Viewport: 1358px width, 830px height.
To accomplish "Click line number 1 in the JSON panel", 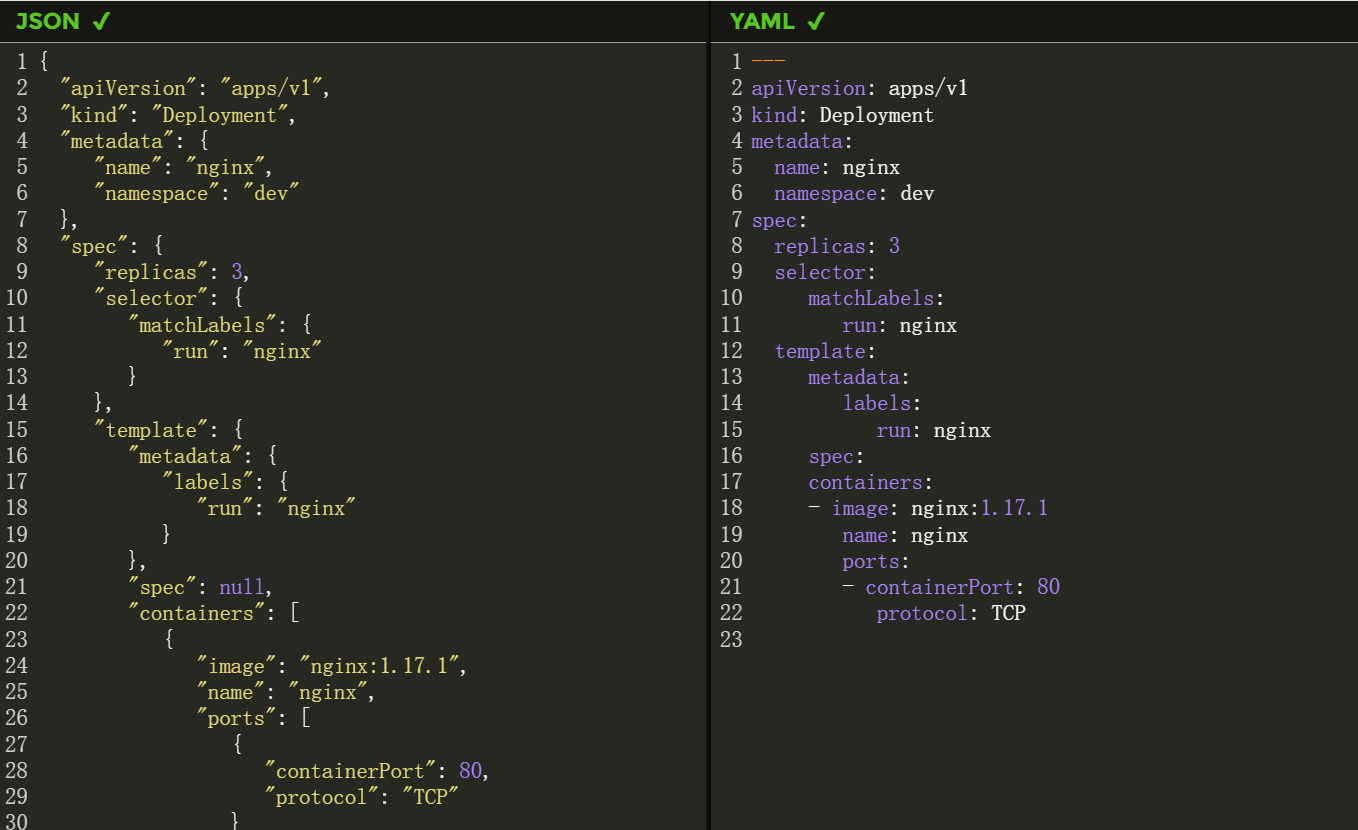I will tap(20, 61).
